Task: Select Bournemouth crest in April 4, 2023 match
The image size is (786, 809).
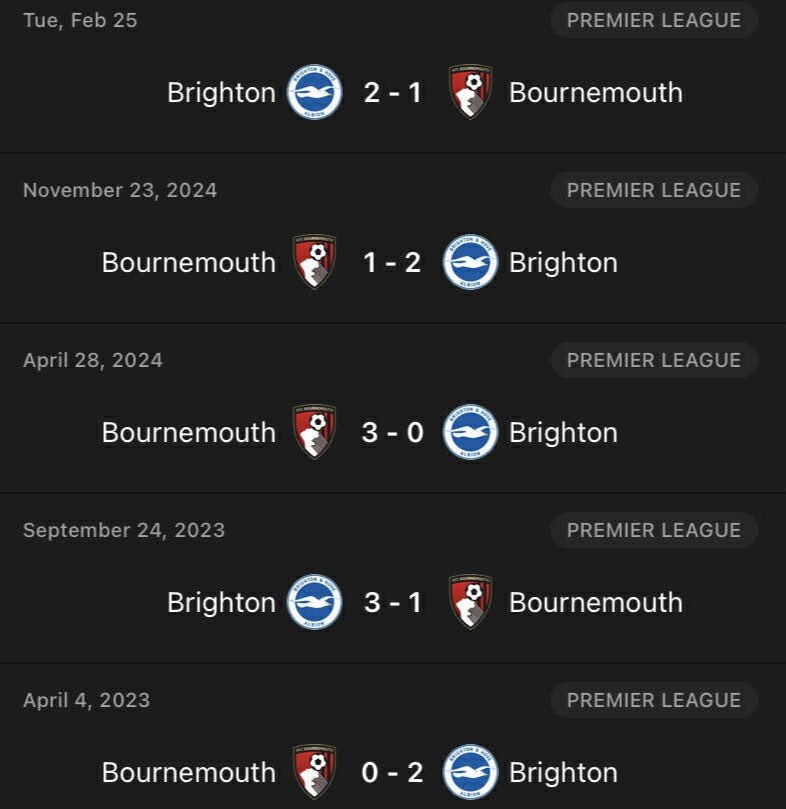Action: pyautogui.click(x=315, y=772)
